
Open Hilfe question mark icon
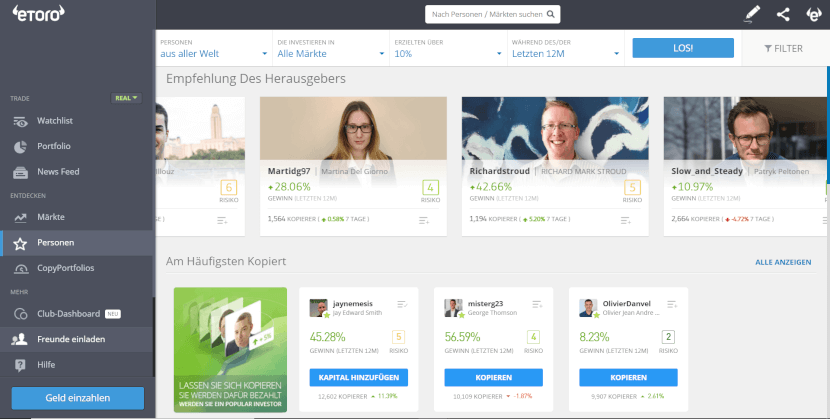(x=20, y=365)
